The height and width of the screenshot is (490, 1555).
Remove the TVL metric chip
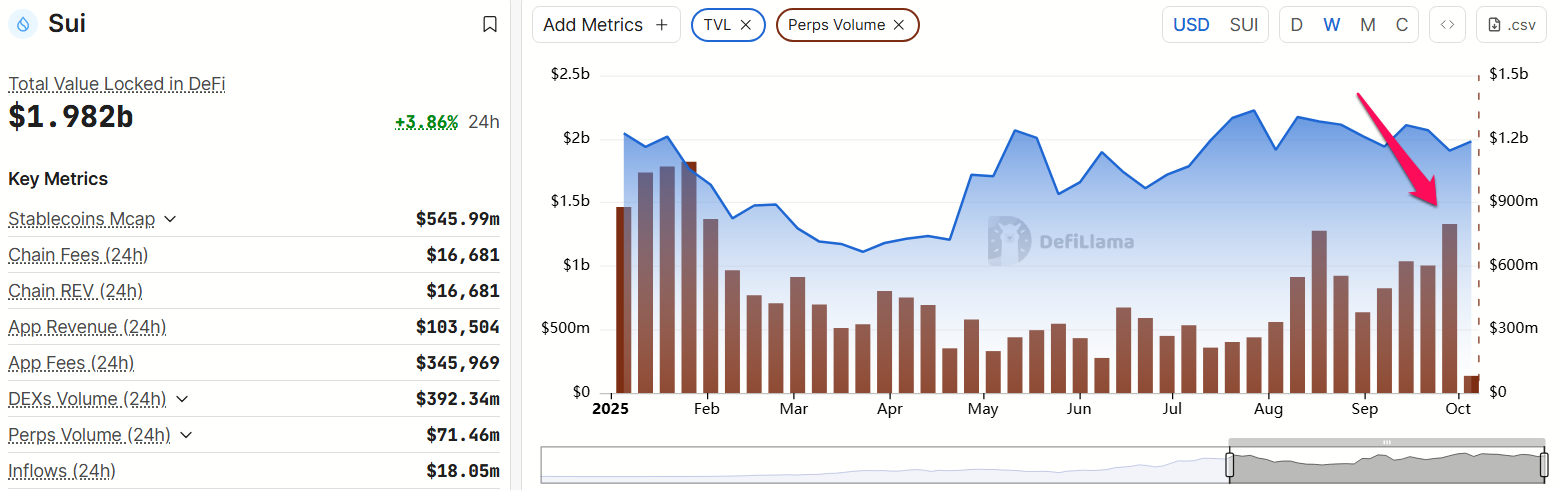coord(746,25)
